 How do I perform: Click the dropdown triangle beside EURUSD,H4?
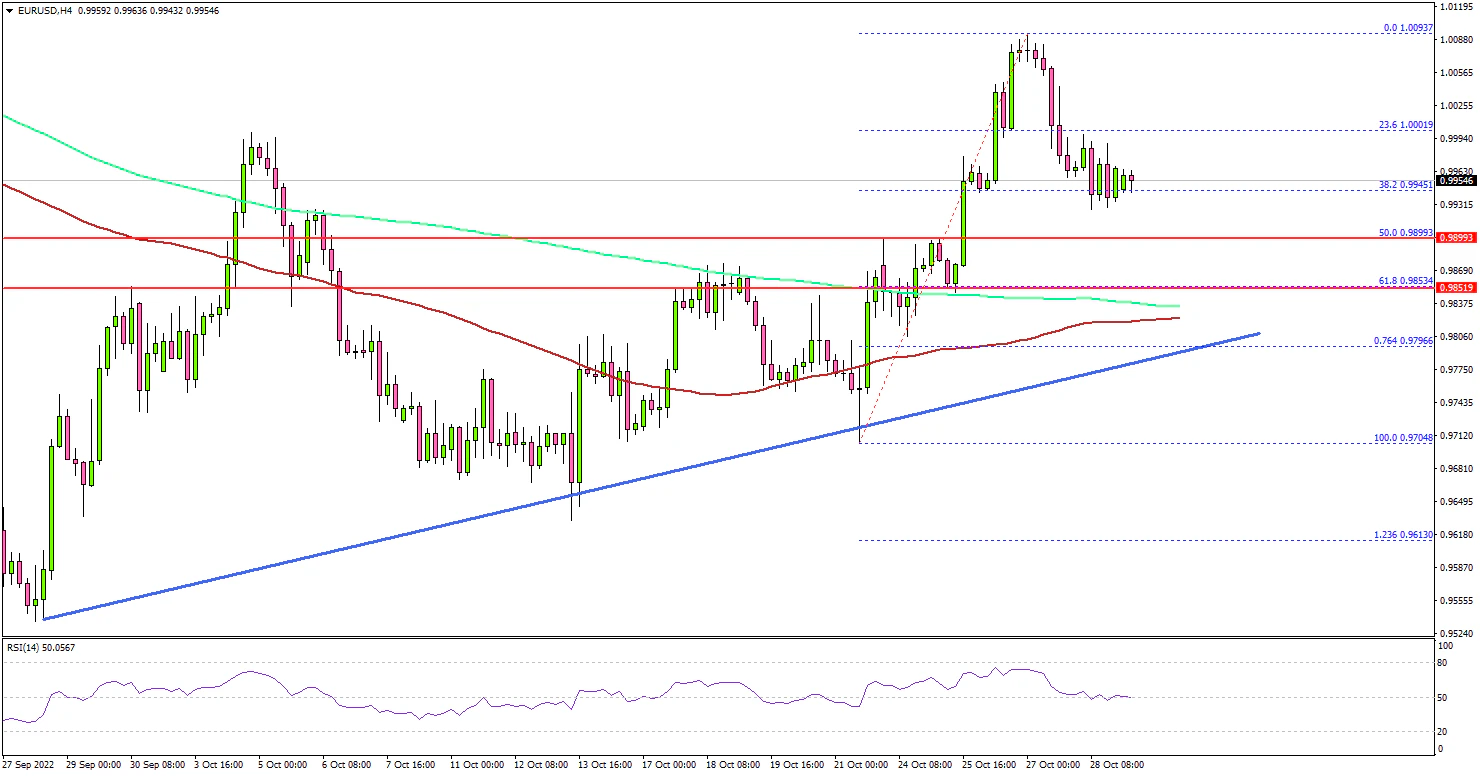pos(9,10)
